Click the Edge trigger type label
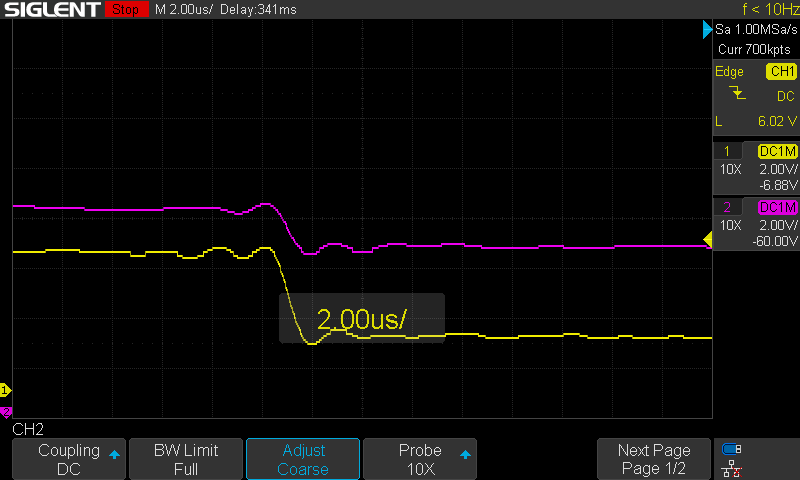Image resolution: width=800 pixels, height=480 pixels. [729, 71]
